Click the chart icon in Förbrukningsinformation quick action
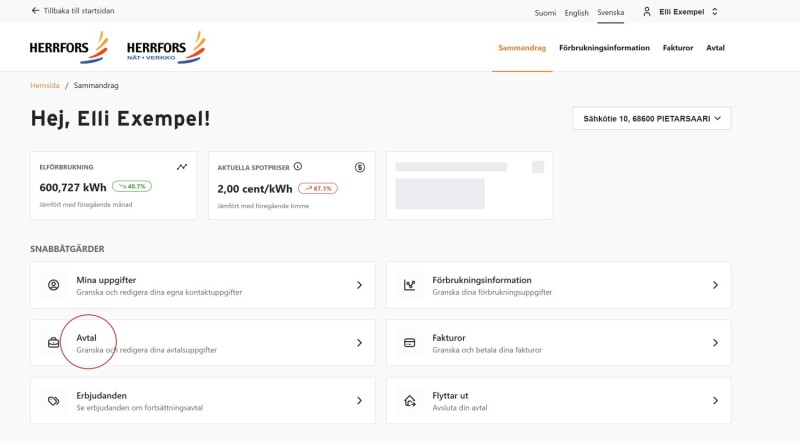 tap(409, 285)
